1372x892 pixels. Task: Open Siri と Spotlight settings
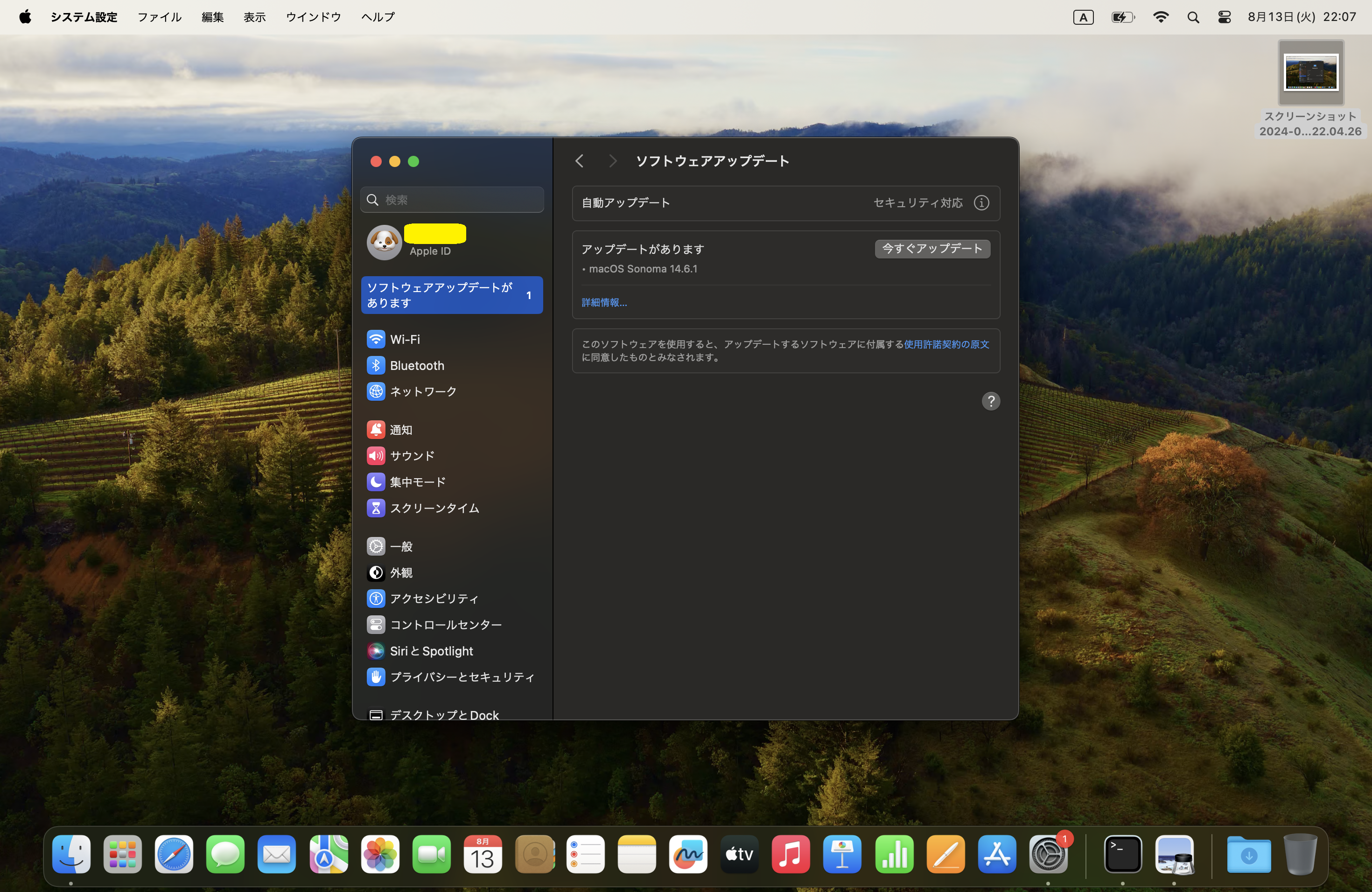tap(431, 651)
